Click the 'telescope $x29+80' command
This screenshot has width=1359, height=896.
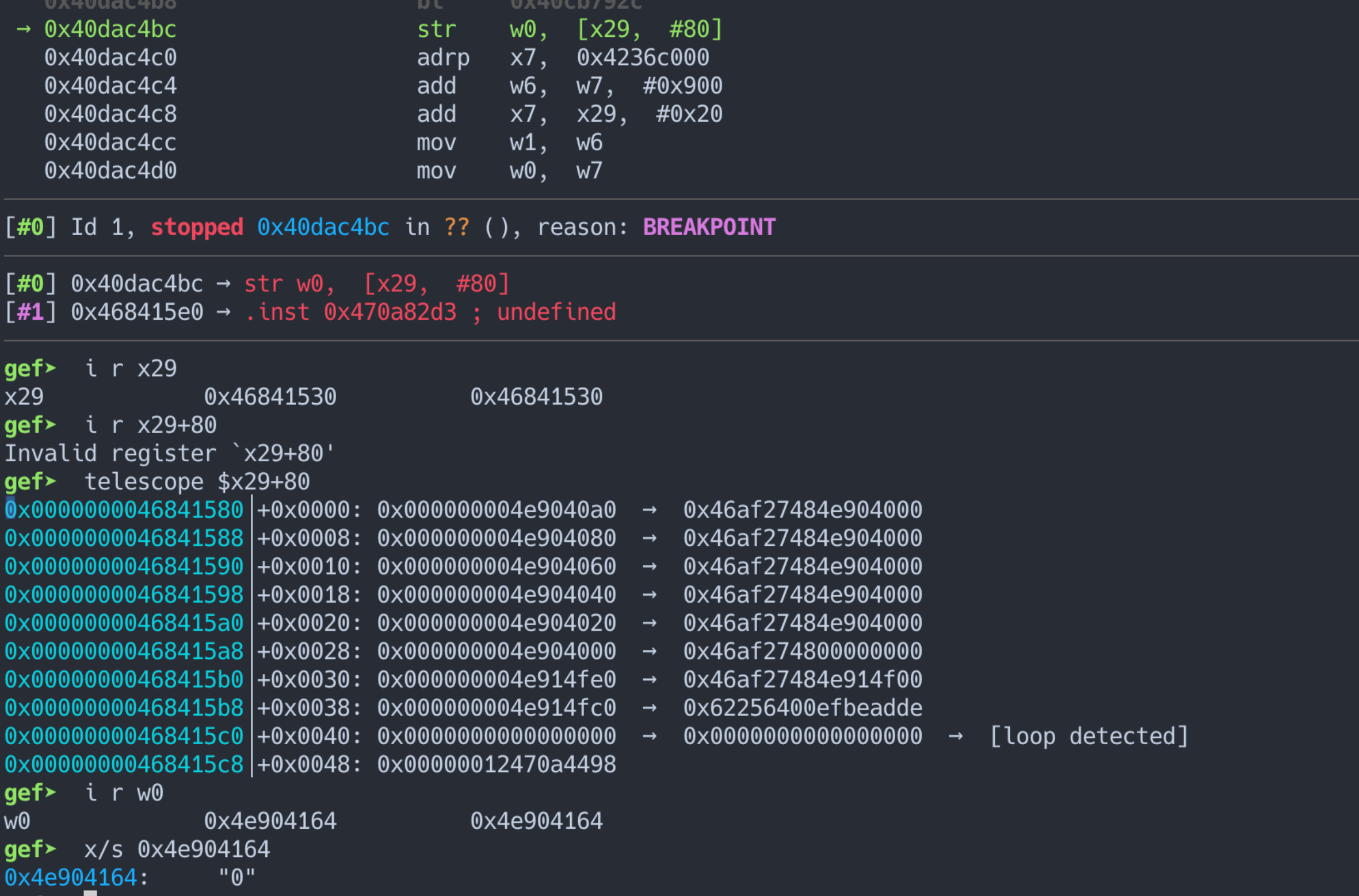(197, 482)
